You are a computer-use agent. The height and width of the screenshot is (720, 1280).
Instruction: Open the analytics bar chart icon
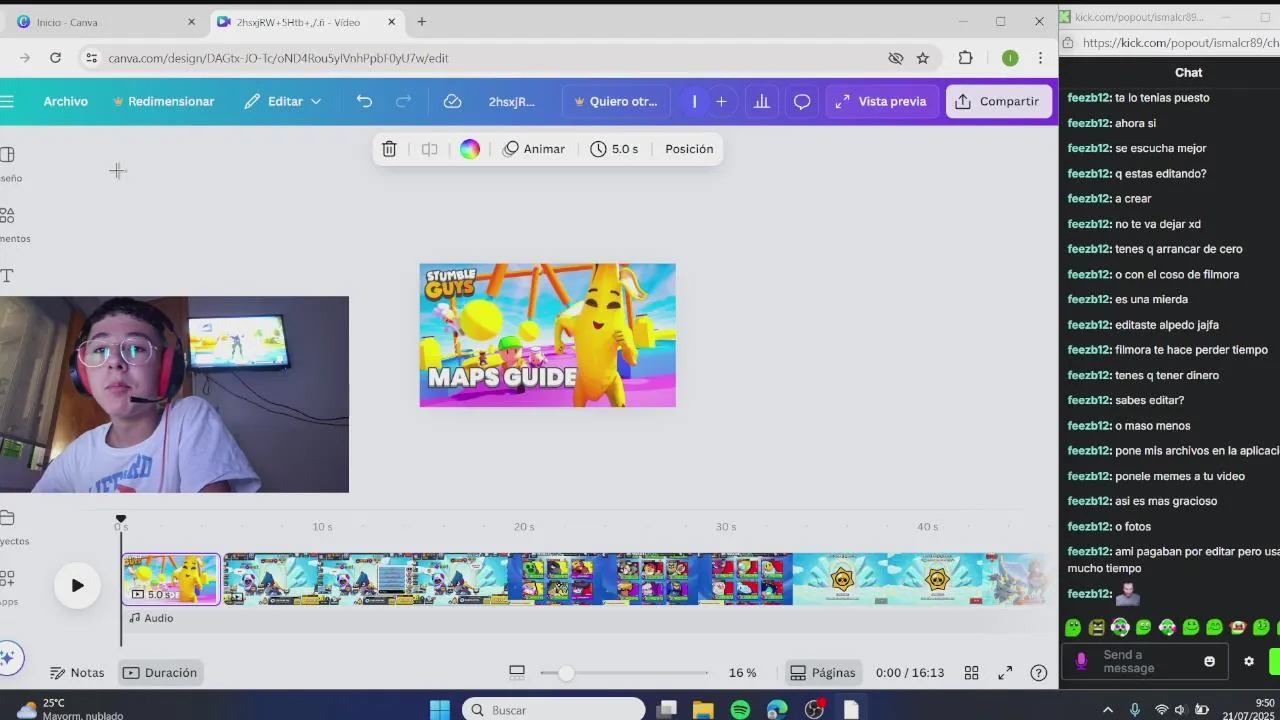pos(762,101)
